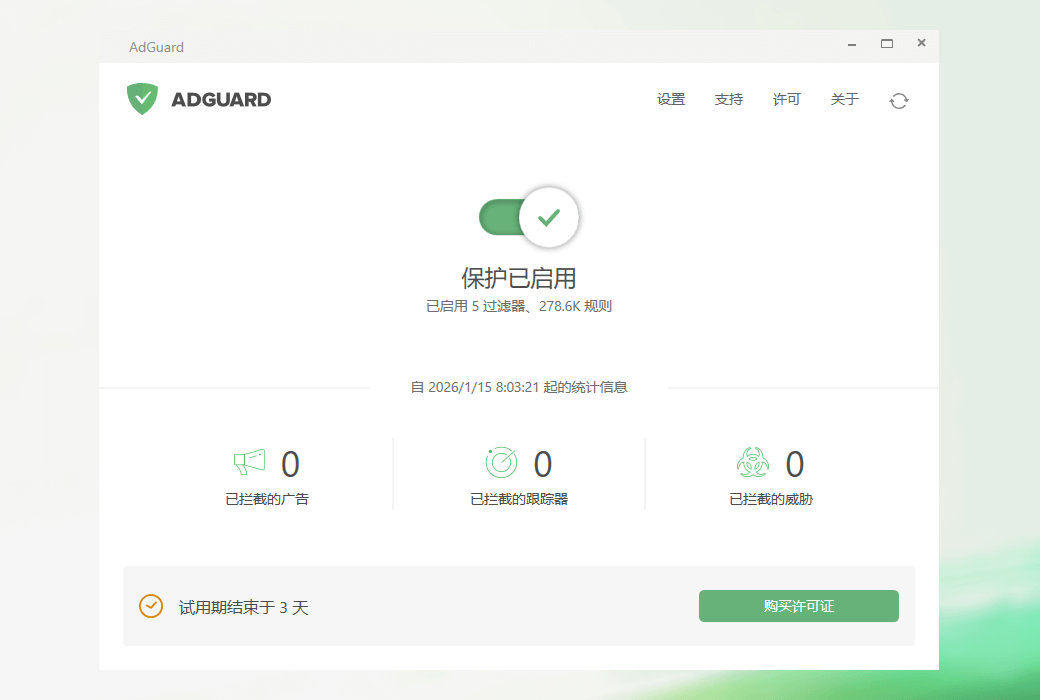The width and height of the screenshot is (1040, 700).
Task: Click the stopwatch icon above 已拦截的跟踪器
Action: coord(500,462)
